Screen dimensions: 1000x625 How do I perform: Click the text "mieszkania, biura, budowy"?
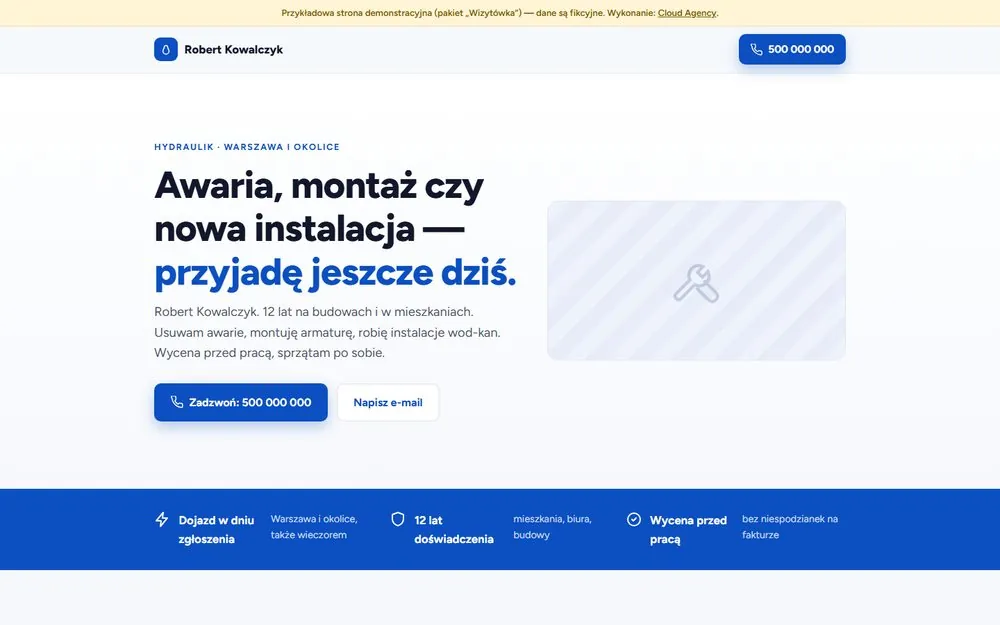552,527
